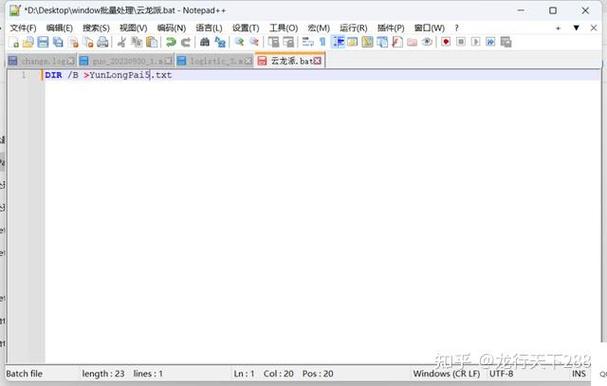Close the change.log tab
607x386 pixels.
(70, 61)
